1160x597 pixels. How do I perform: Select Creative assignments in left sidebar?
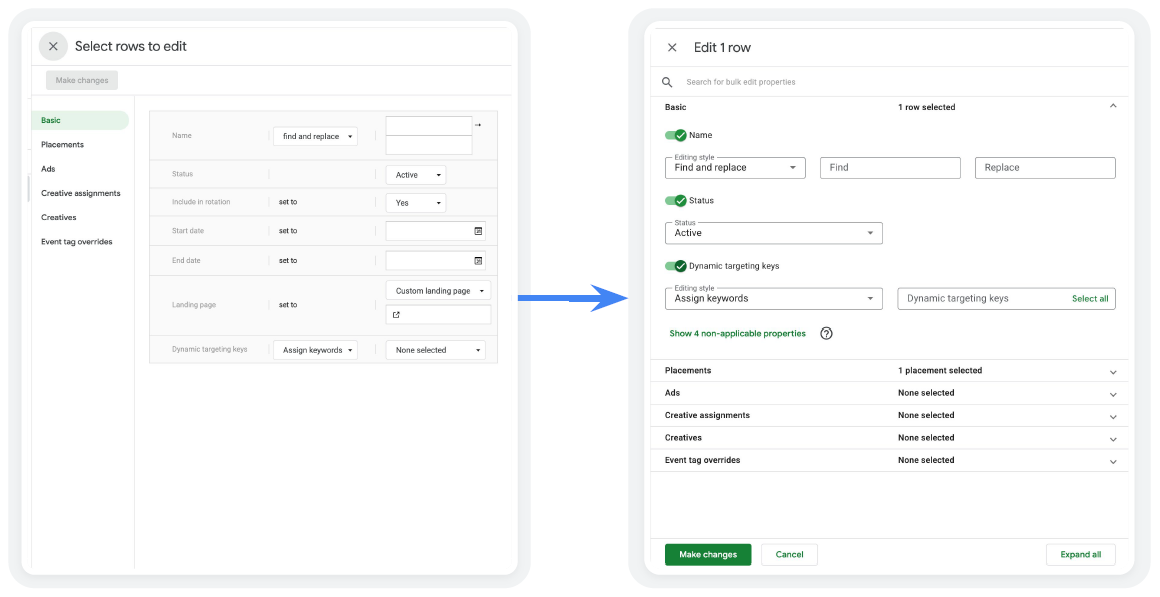[x=80, y=193]
